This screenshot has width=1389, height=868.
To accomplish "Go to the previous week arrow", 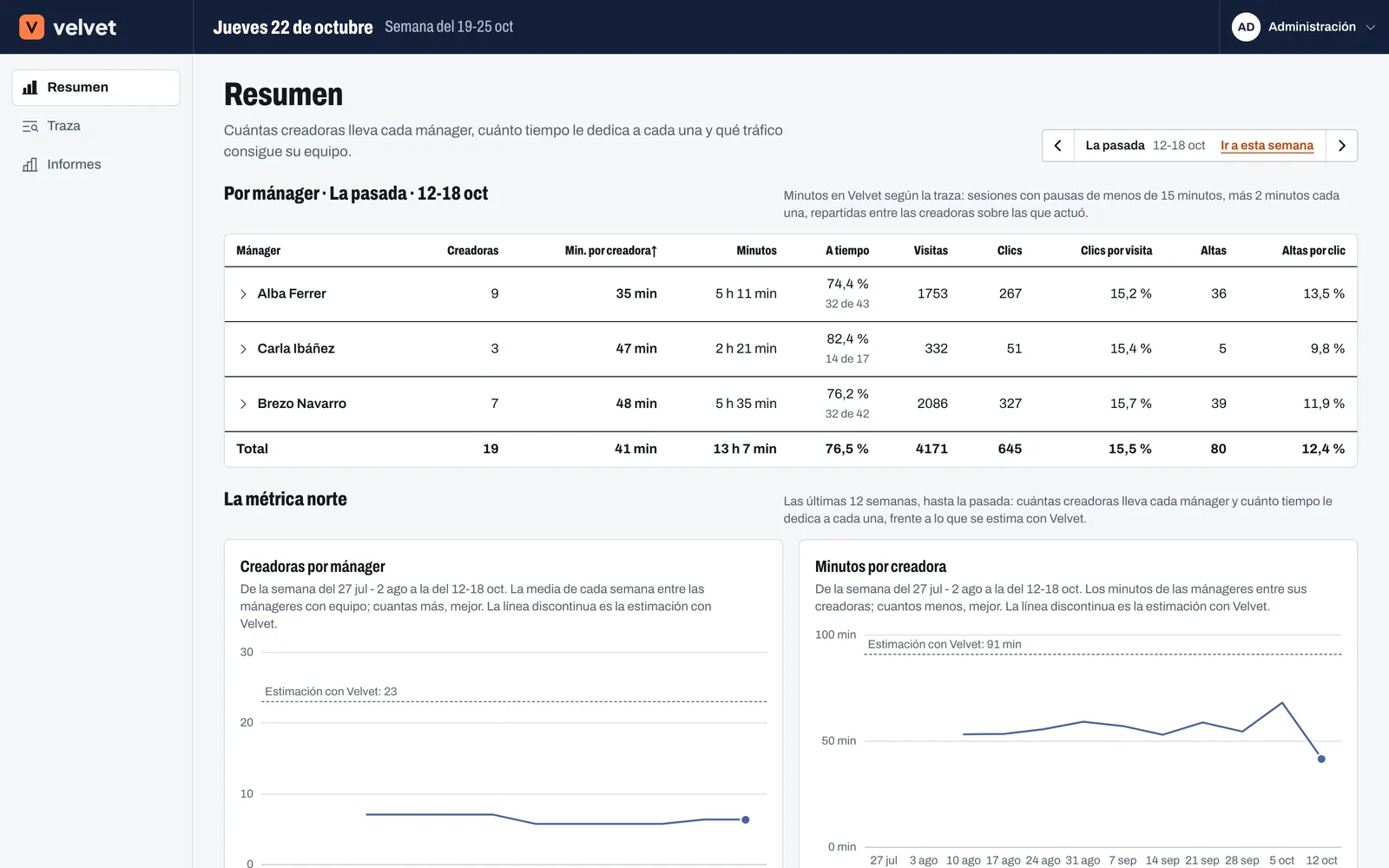I will click(x=1058, y=146).
